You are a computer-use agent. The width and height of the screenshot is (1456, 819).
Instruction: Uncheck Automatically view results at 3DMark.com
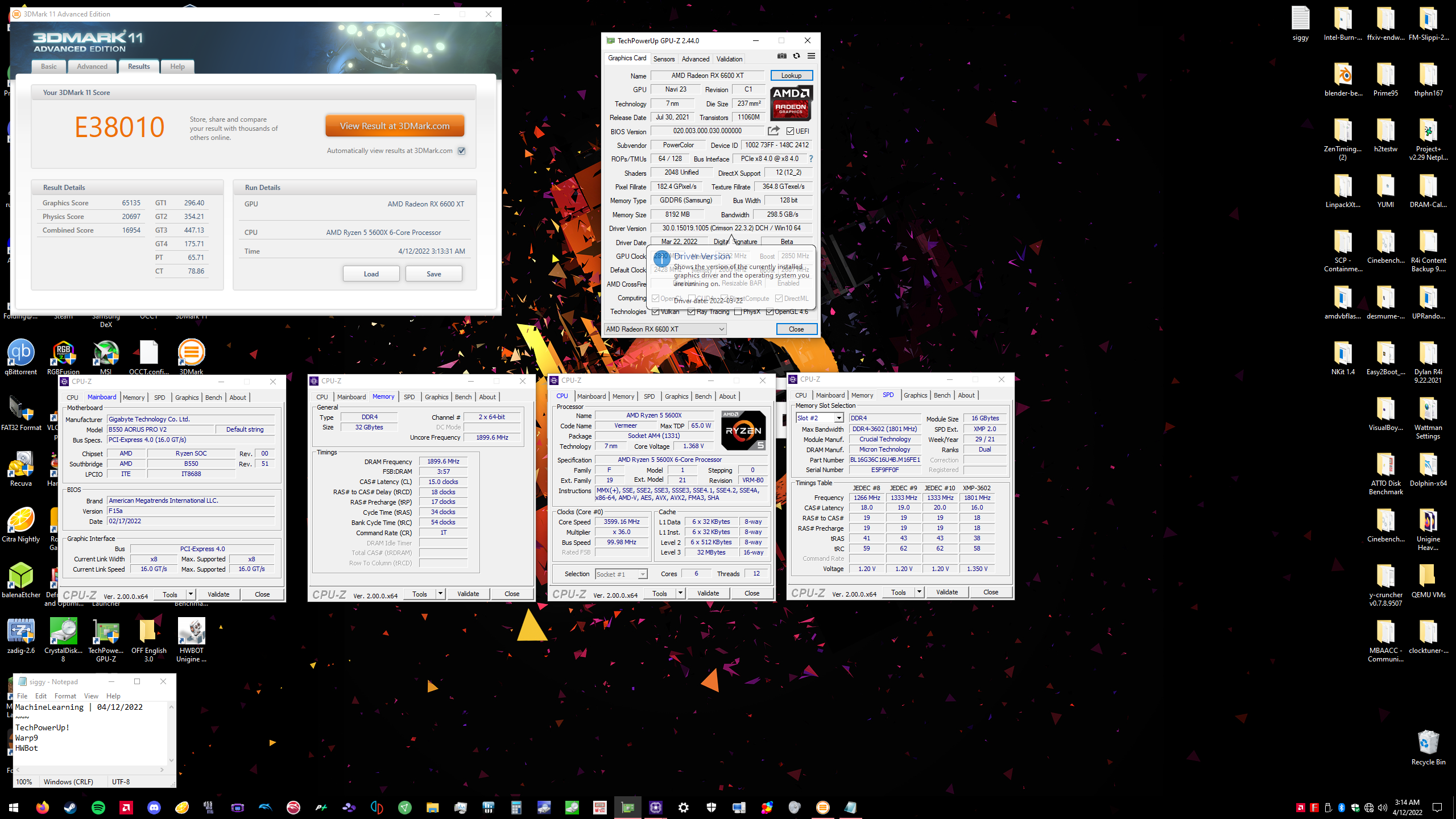[x=462, y=151]
